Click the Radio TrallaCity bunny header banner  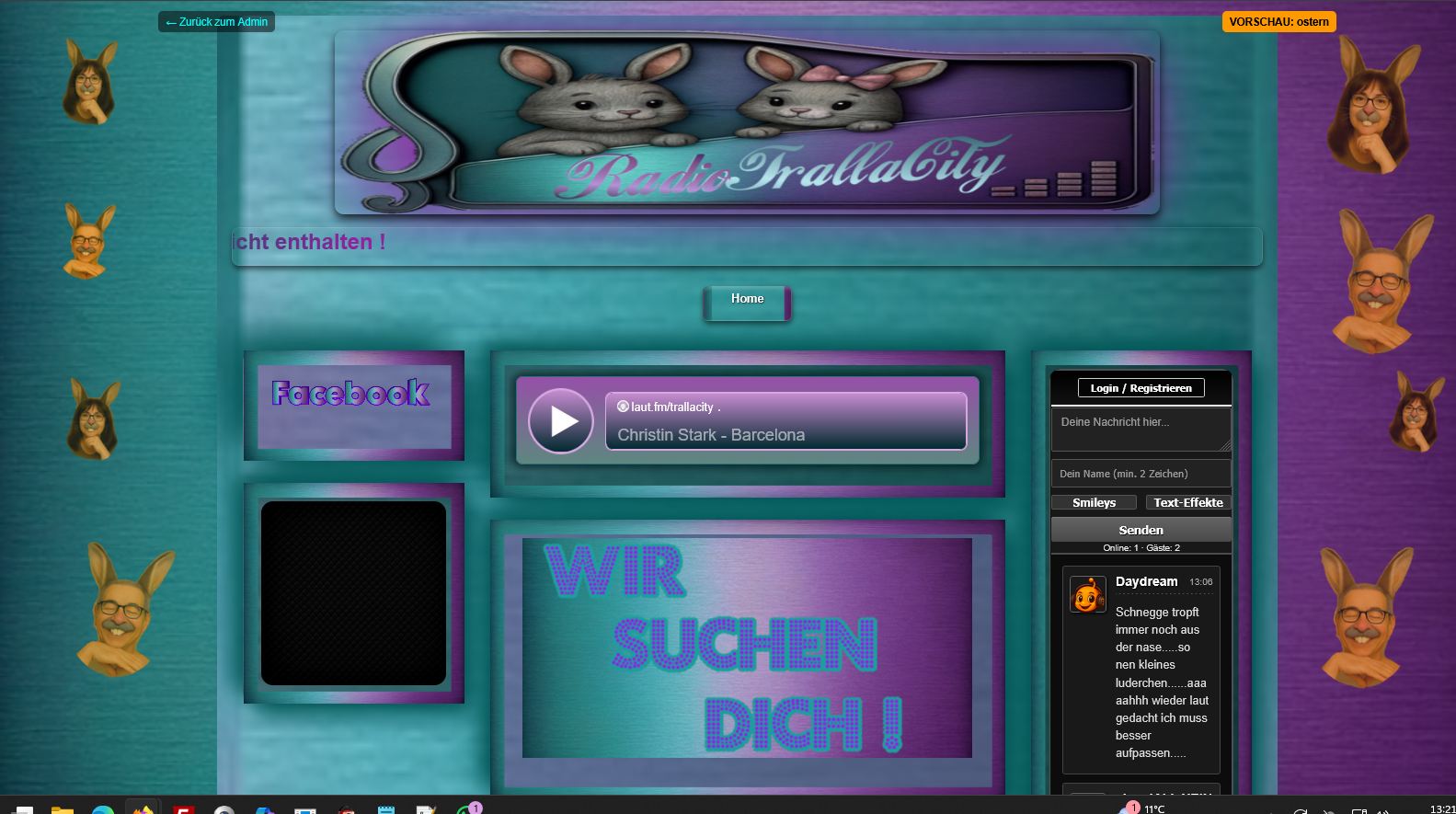(747, 123)
